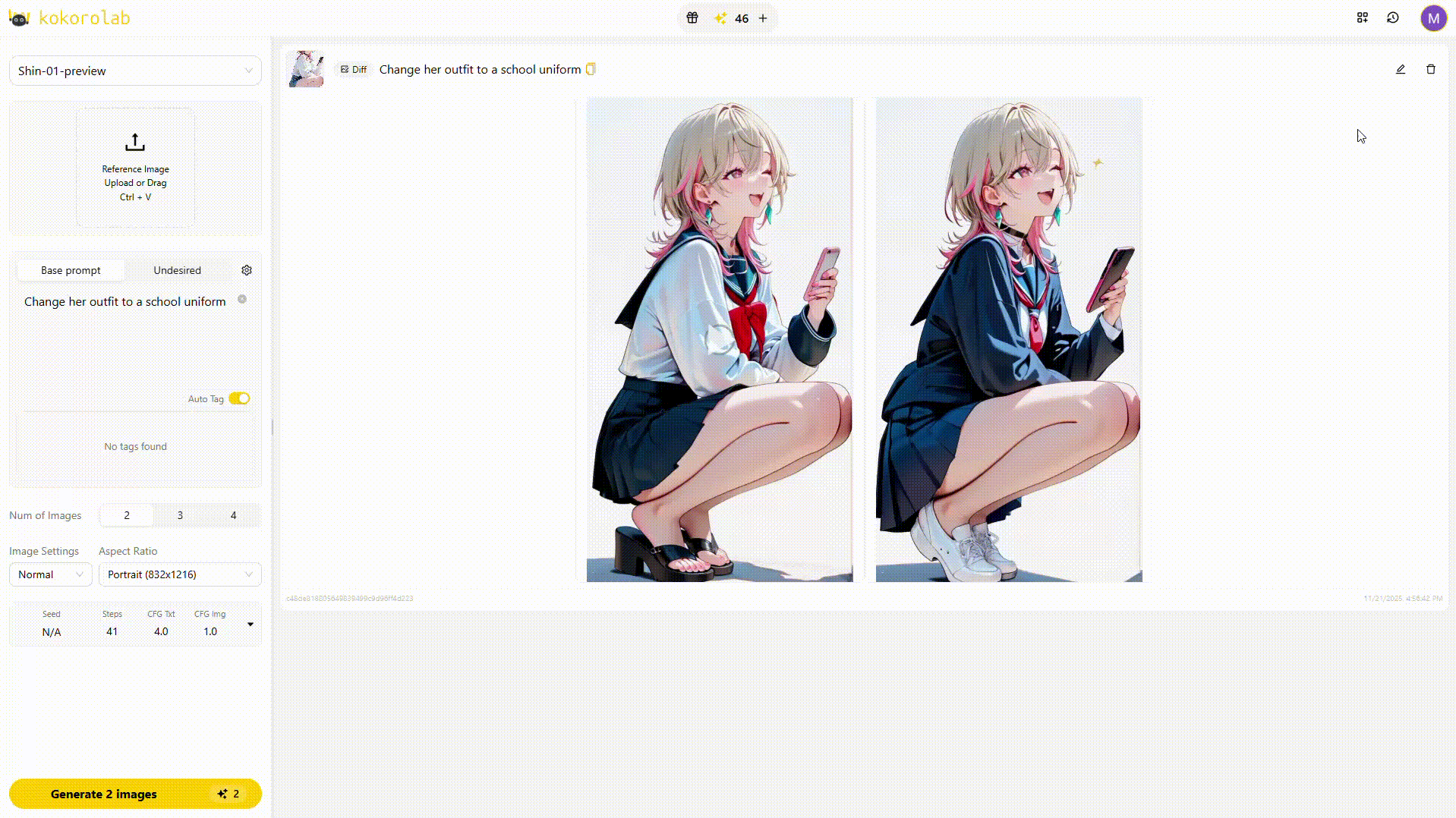Click the plus icon to add credits
Image resolution: width=1456 pixels, height=818 pixels.
tap(761, 17)
